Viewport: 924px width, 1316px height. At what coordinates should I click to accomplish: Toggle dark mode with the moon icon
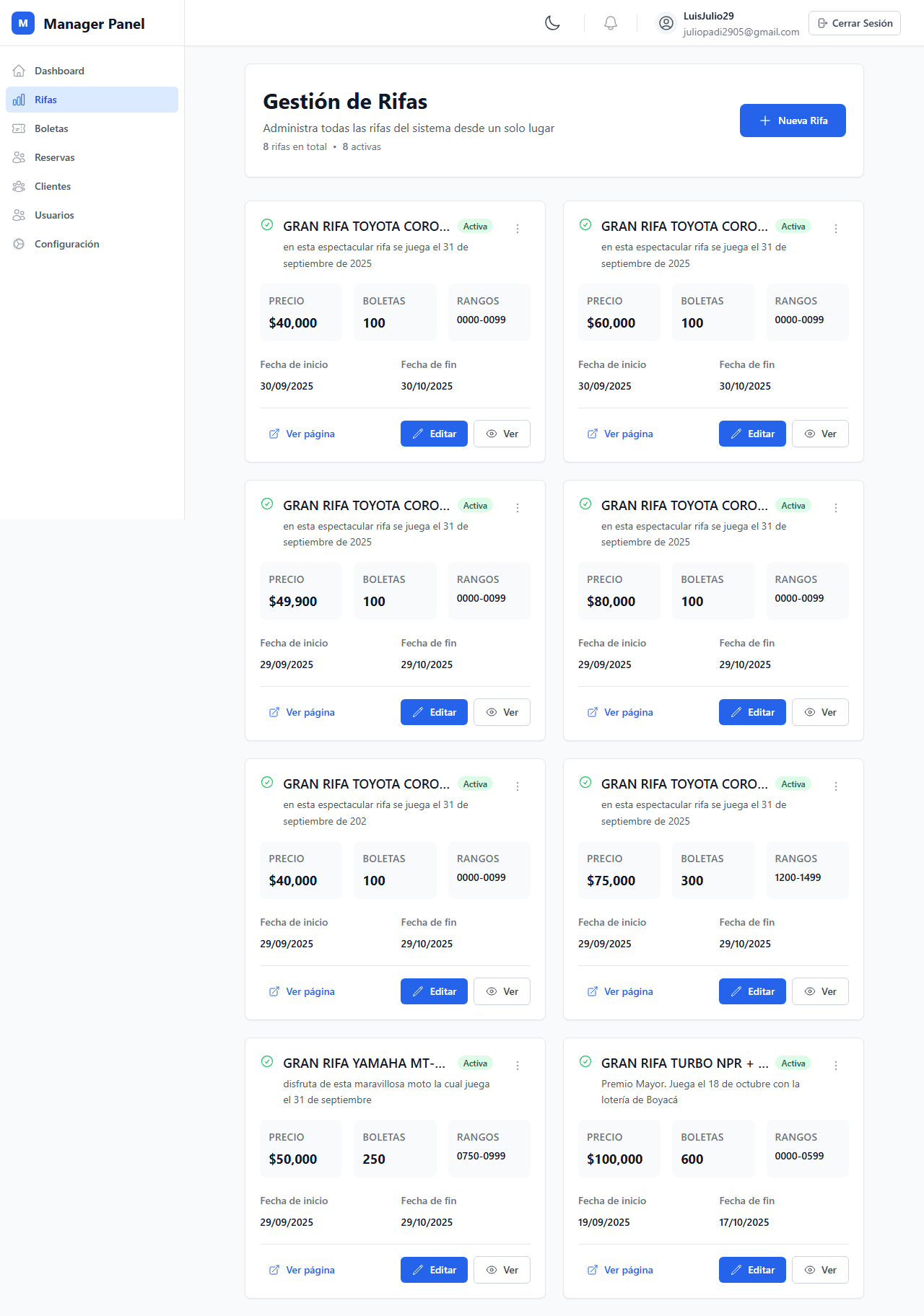(x=552, y=23)
